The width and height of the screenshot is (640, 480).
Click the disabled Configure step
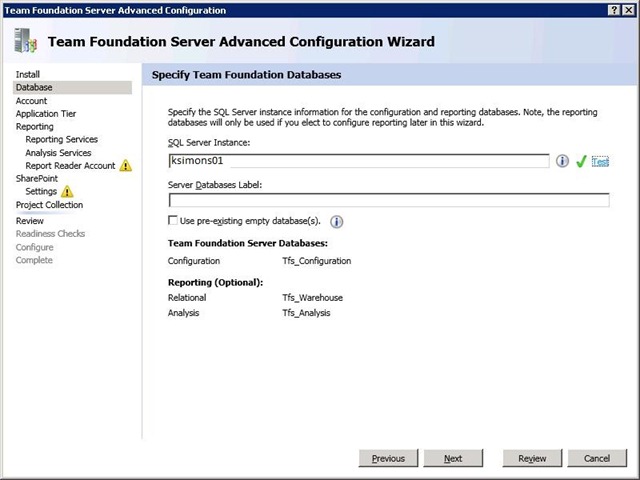(35, 247)
